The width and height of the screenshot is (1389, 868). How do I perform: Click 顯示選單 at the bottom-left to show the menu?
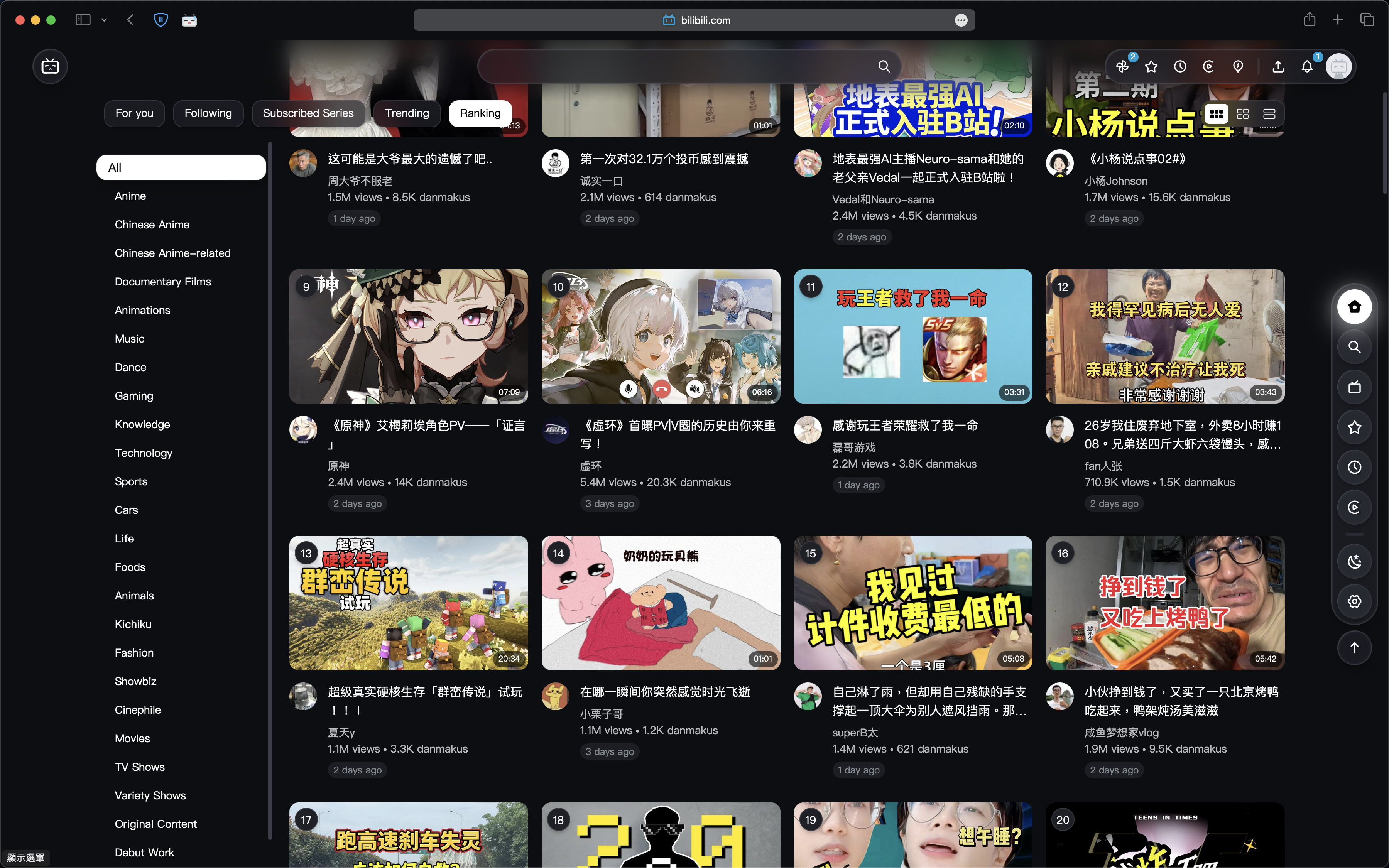click(x=25, y=858)
